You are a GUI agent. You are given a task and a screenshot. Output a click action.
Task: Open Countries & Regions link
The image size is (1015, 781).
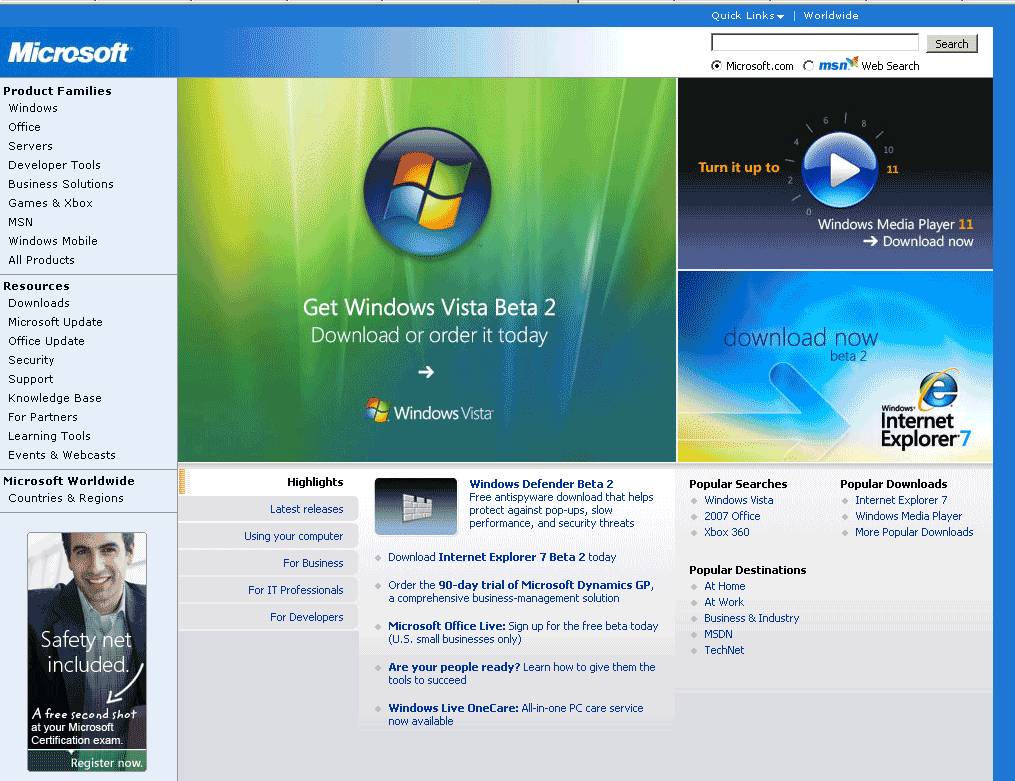pos(66,498)
